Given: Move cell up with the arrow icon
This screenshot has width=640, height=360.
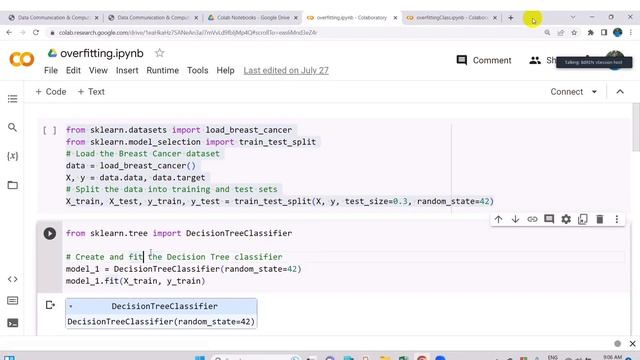Looking at the screenshot, I should 498,219.
